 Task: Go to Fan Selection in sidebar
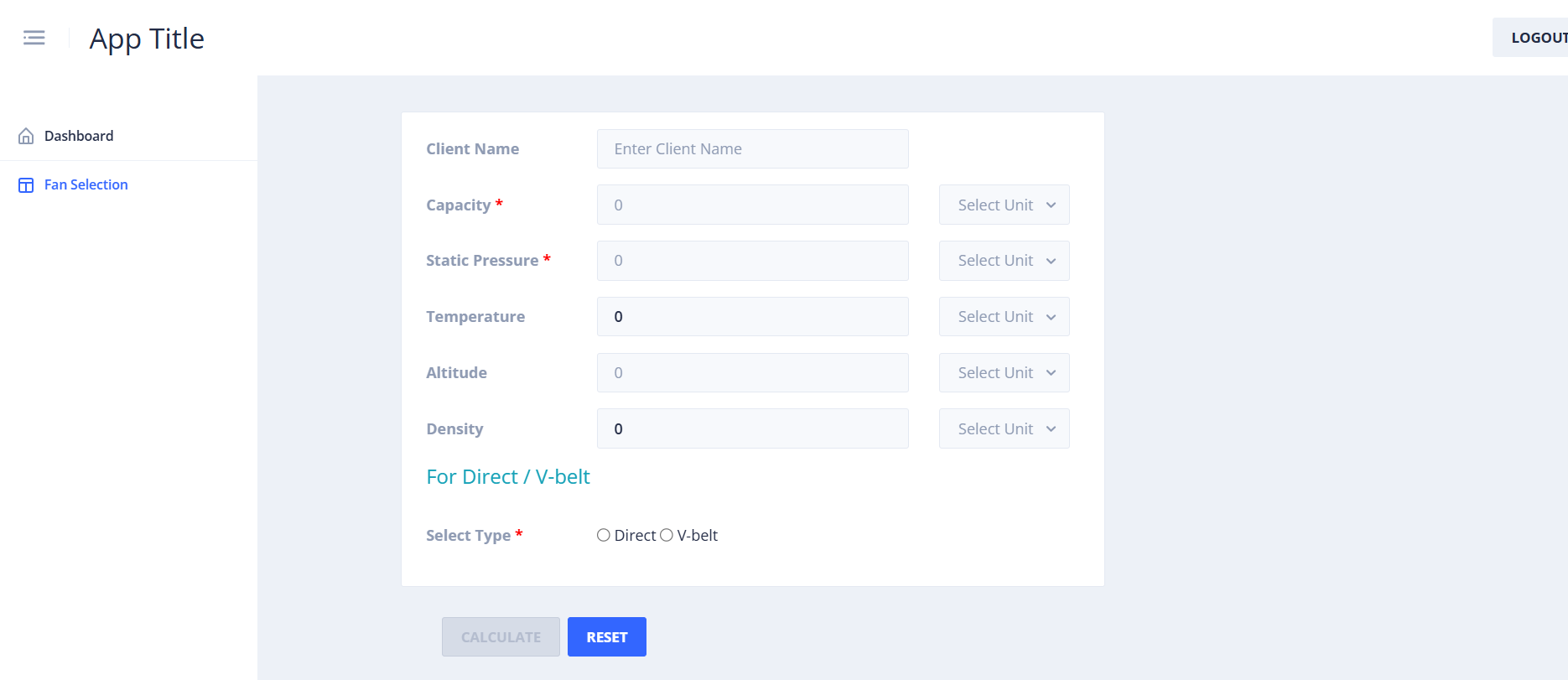86,184
